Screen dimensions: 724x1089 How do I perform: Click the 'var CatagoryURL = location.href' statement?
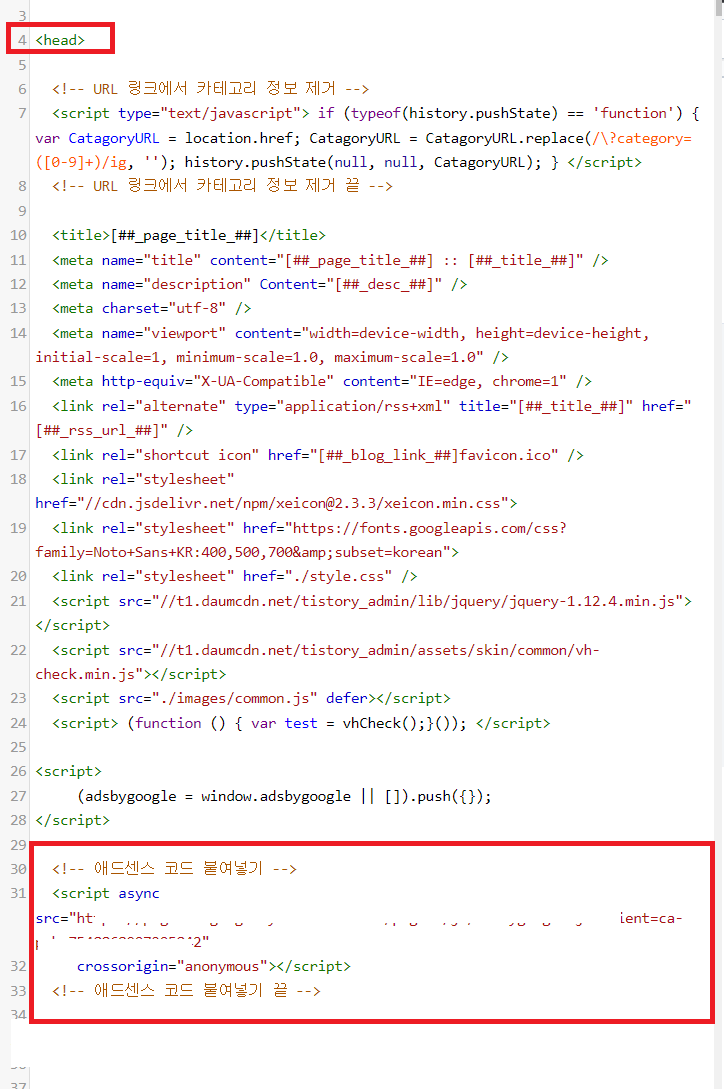click(167, 138)
